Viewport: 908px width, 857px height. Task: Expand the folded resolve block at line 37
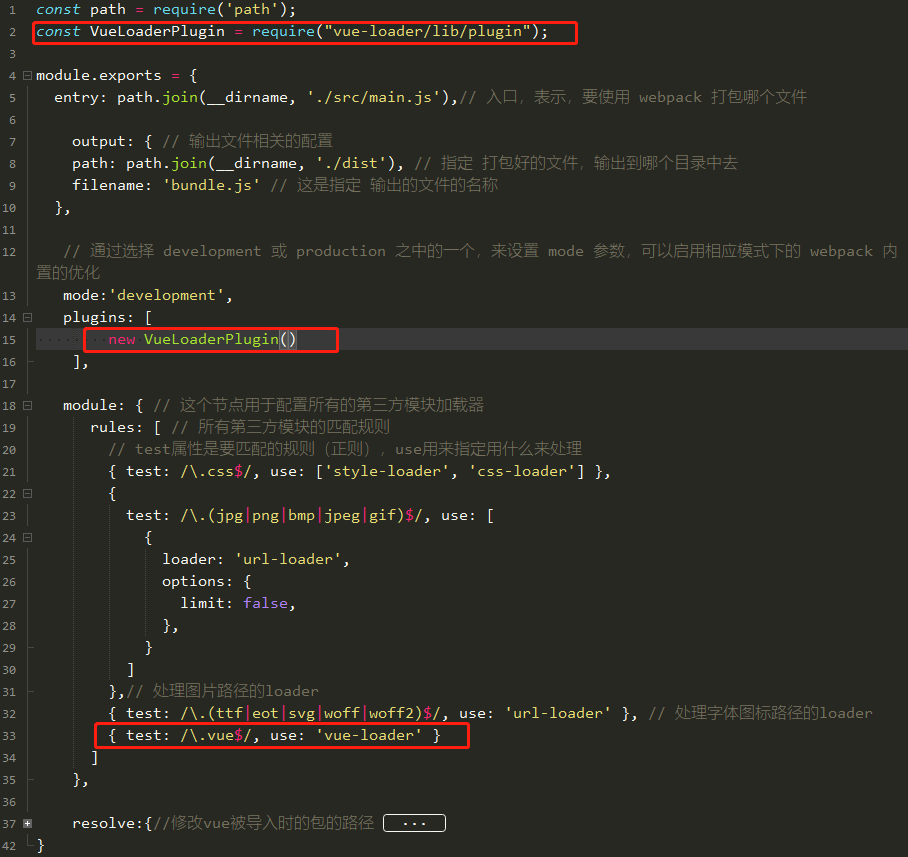pos(27,823)
